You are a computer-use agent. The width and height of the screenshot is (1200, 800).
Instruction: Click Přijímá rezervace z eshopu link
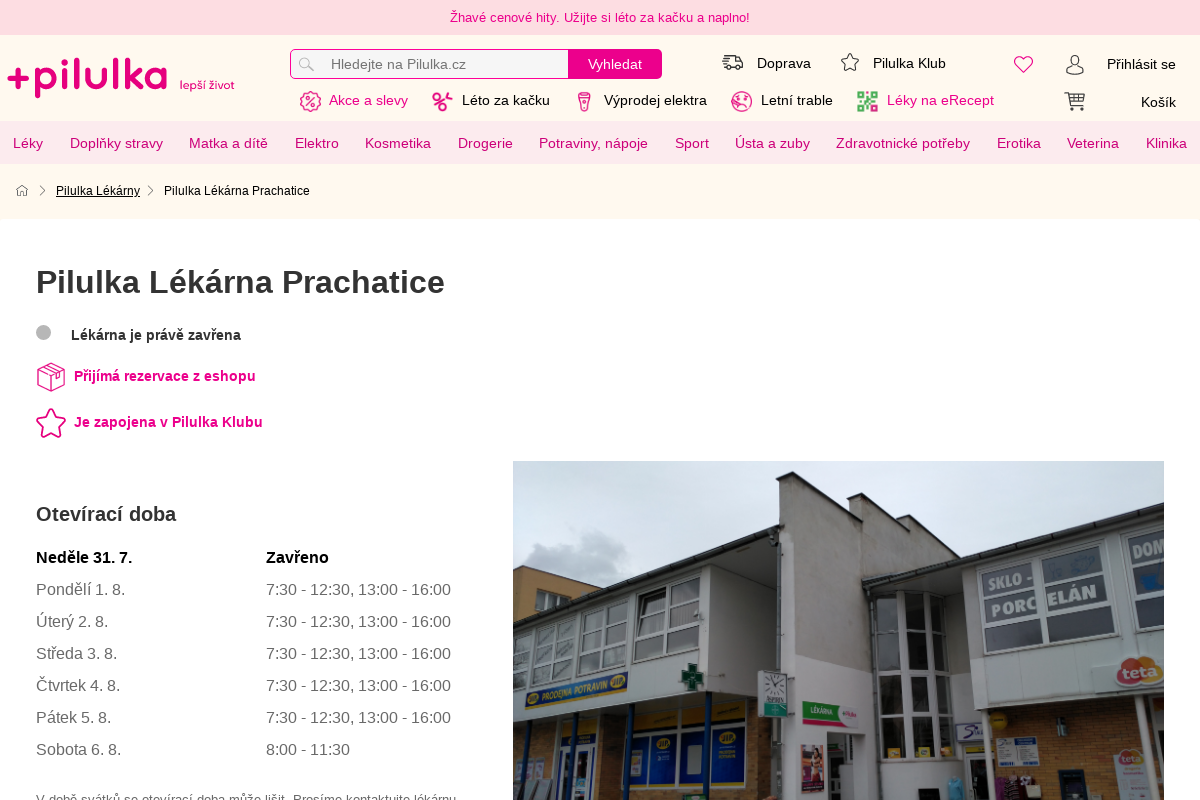coord(165,376)
